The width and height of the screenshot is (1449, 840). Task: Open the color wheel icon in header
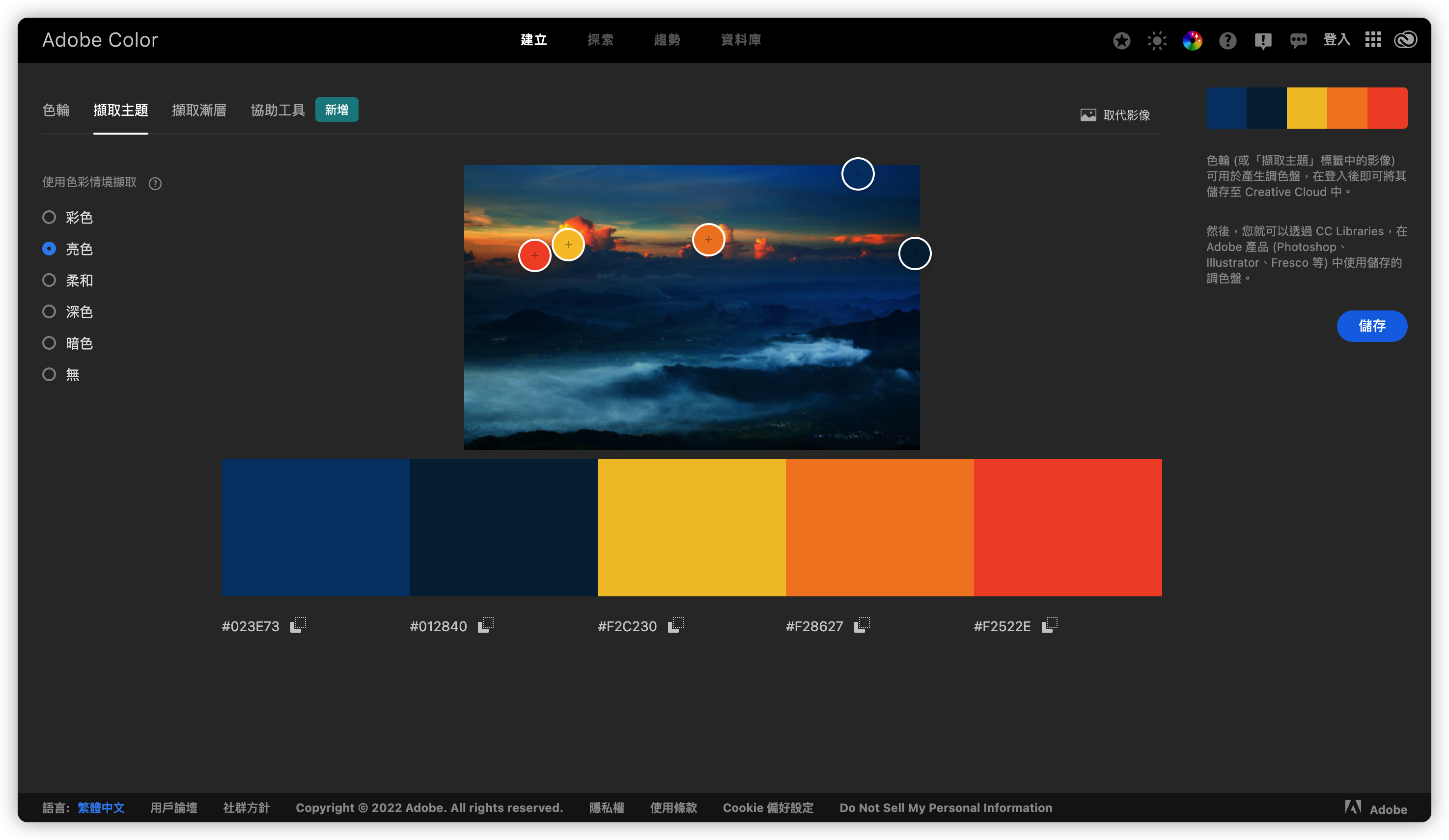tap(1193, 40)
